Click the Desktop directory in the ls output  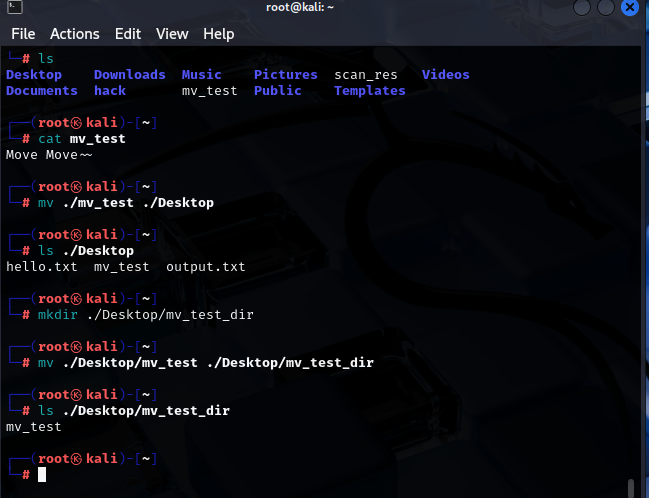pos(34,75)
